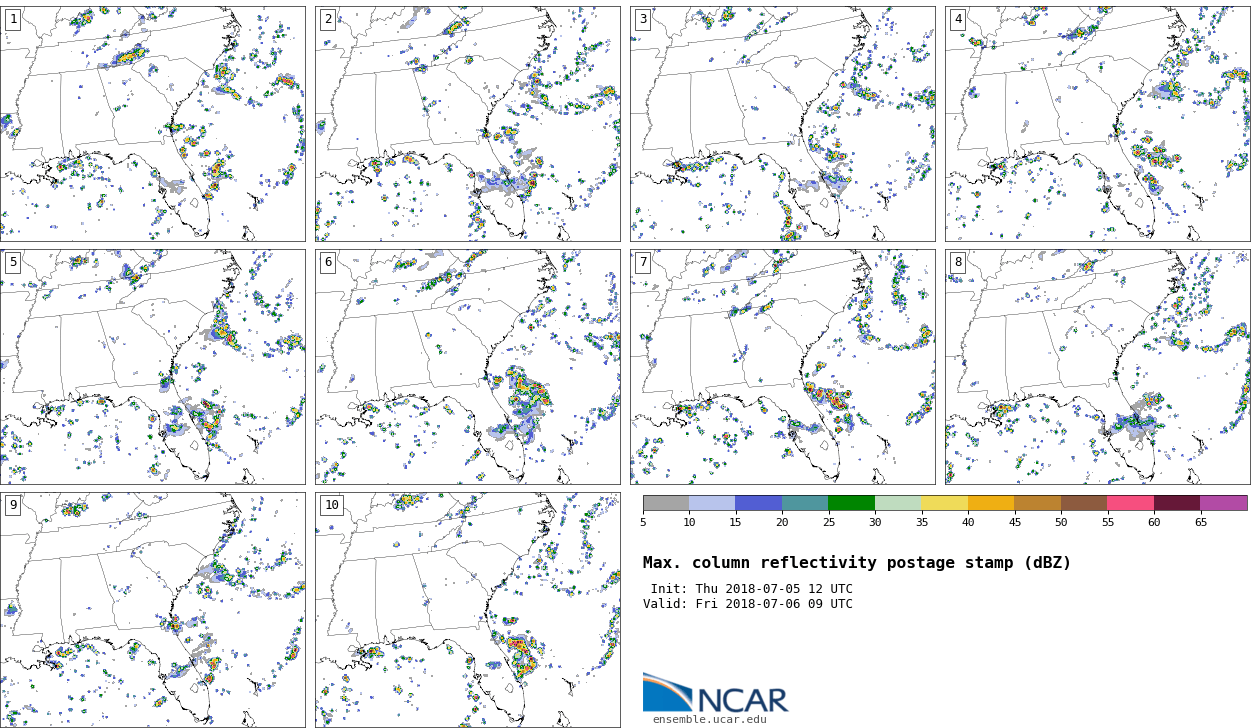Viewport: 1260px width, 728px height.
Task: Open ensemble member 2 reflectivity map
Action: point(468,124)
